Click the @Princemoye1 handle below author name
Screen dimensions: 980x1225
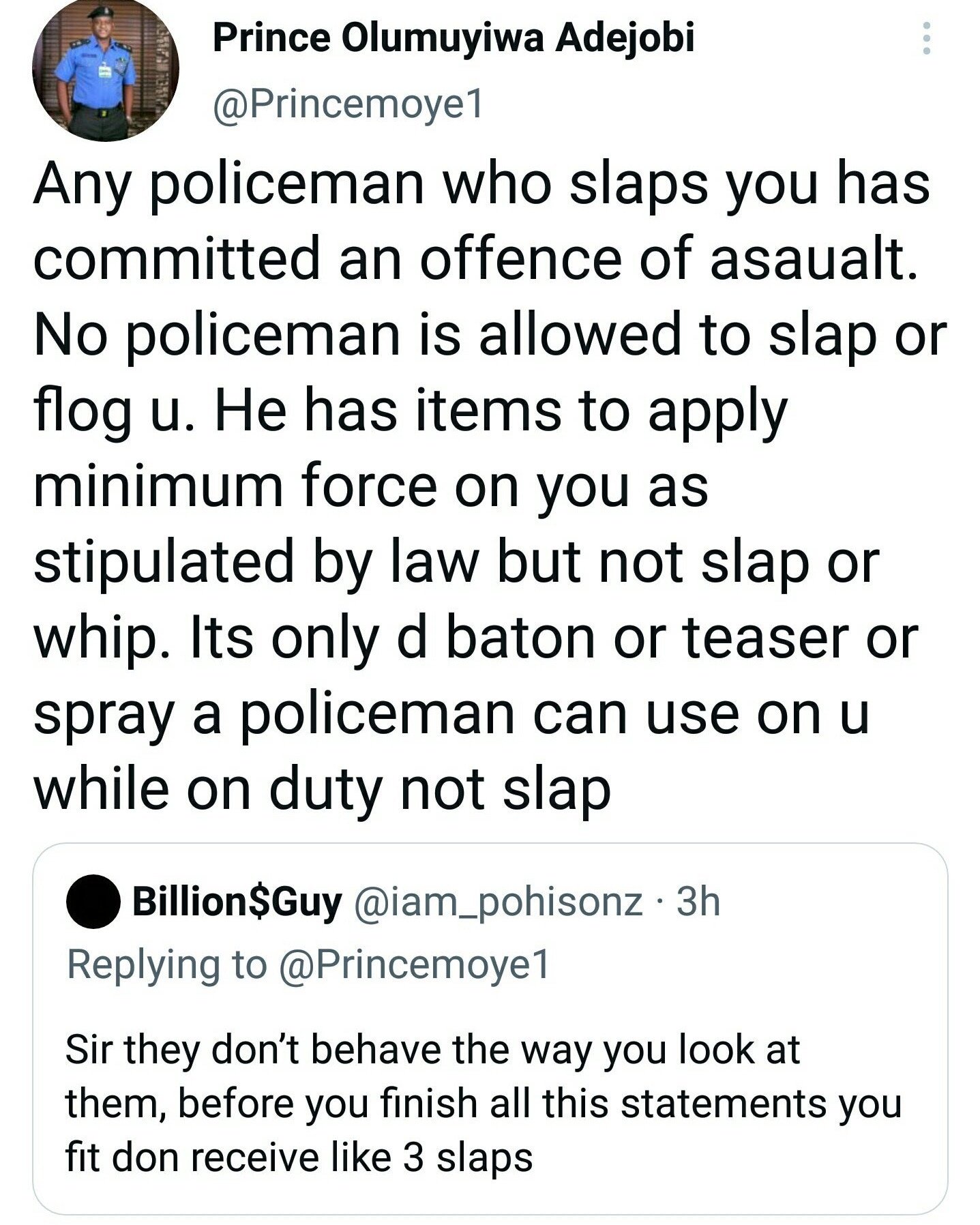(348, 104)
